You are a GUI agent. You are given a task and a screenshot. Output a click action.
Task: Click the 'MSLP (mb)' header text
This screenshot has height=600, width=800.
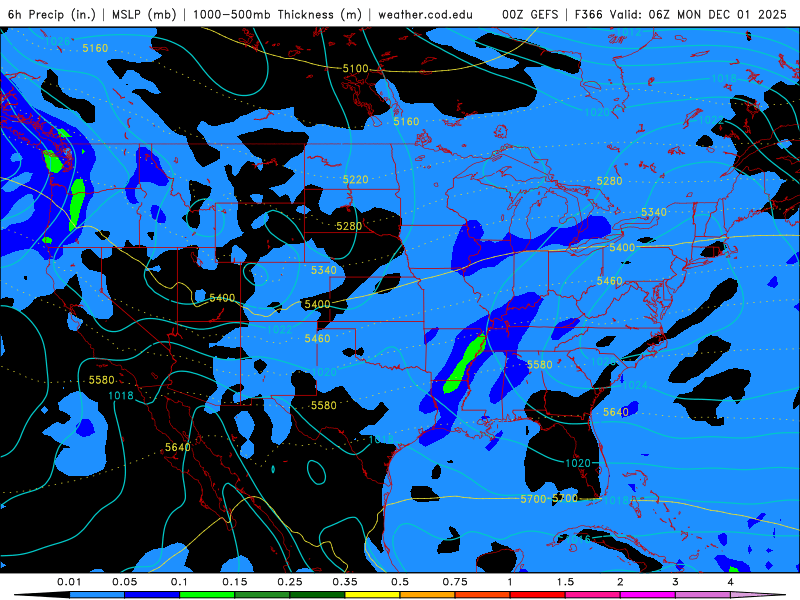144,14
